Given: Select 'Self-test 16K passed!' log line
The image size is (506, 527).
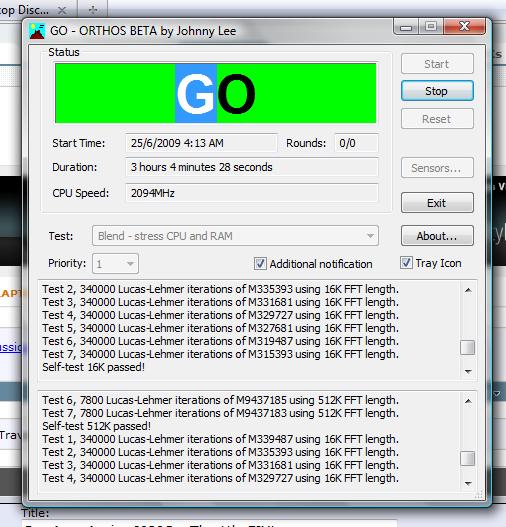Looking at the screenshot, I should tap(94, 367).
